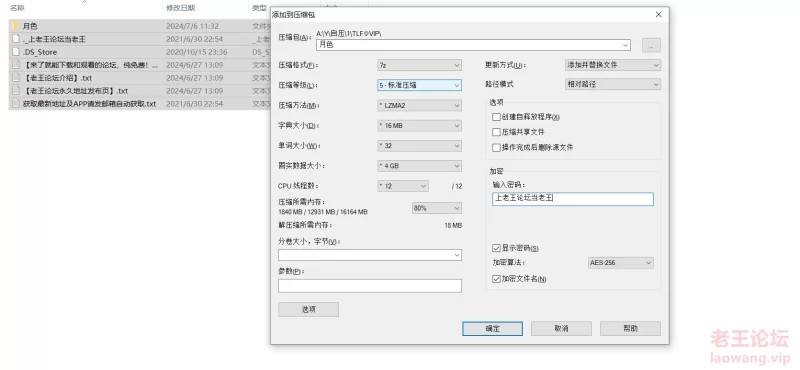800x370 pixels.
Task: Select the 【老王论坛永久地址发布页】.txt file
Action: pyautogui.click(x=140, y=91)
